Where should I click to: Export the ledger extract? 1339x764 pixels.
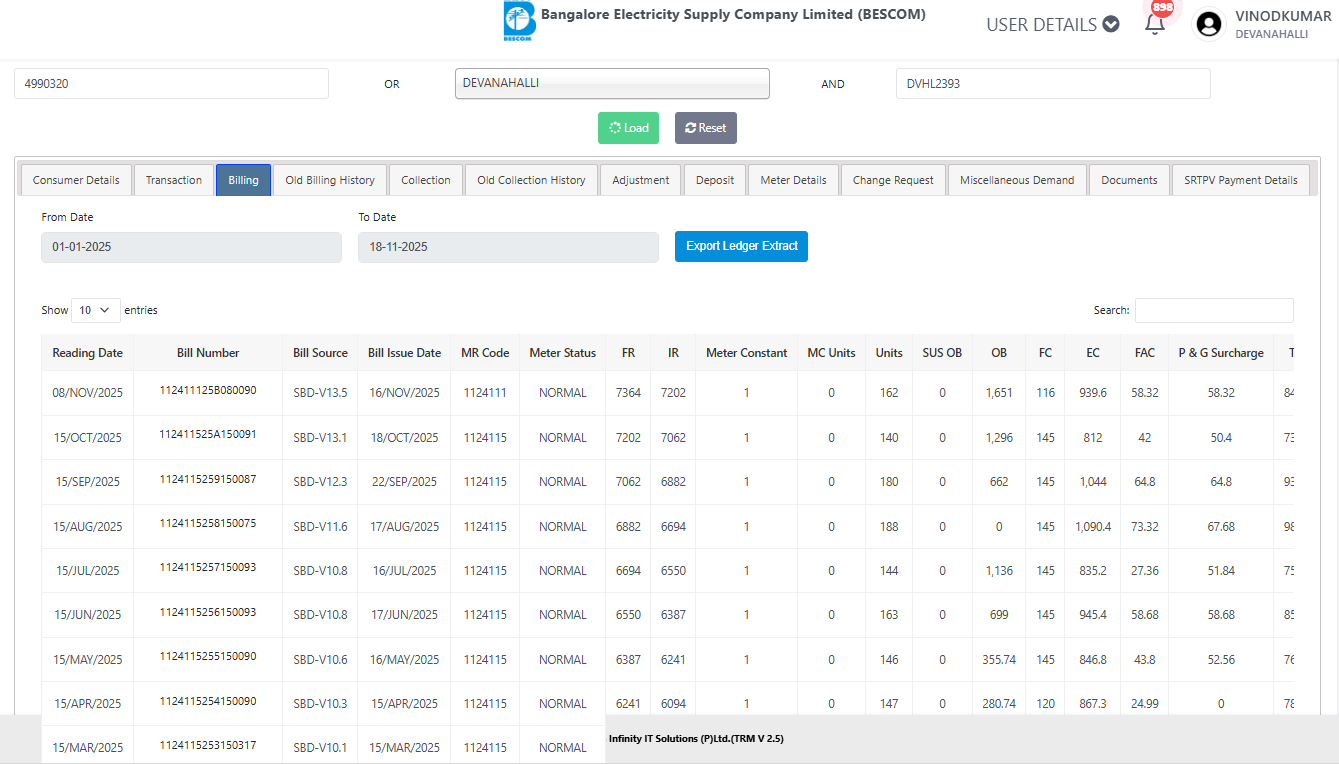click(x=741, y=246)
